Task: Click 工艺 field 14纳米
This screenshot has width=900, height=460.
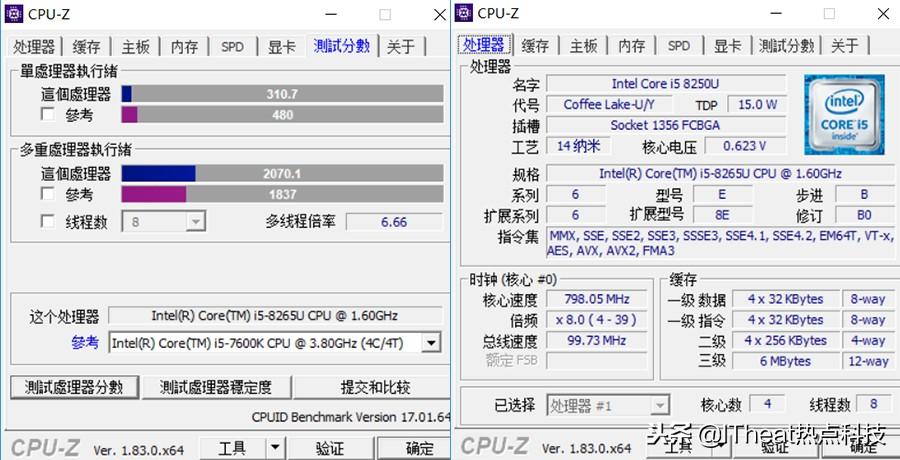Action: pos(578,146)
